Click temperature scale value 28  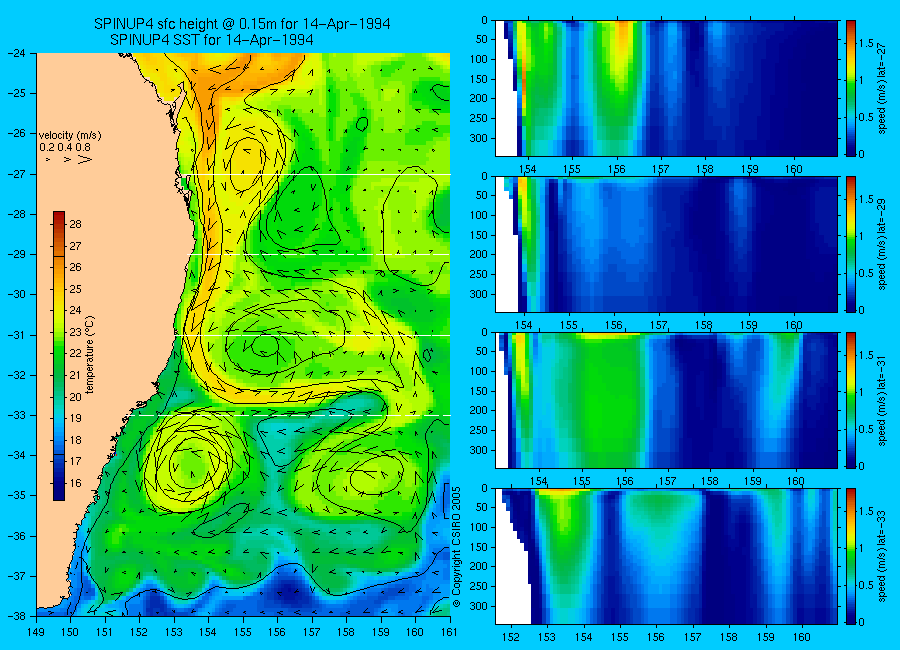[x=75, y=224]
